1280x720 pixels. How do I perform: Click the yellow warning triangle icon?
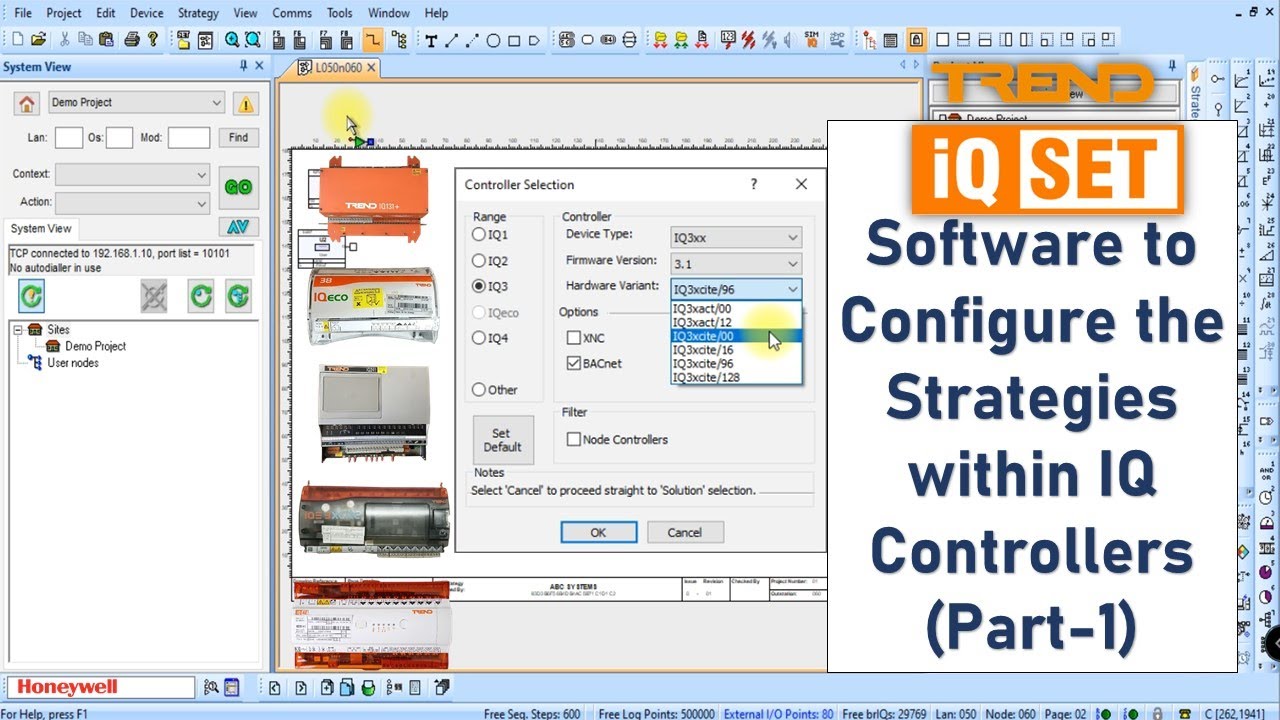coord(245,103)
